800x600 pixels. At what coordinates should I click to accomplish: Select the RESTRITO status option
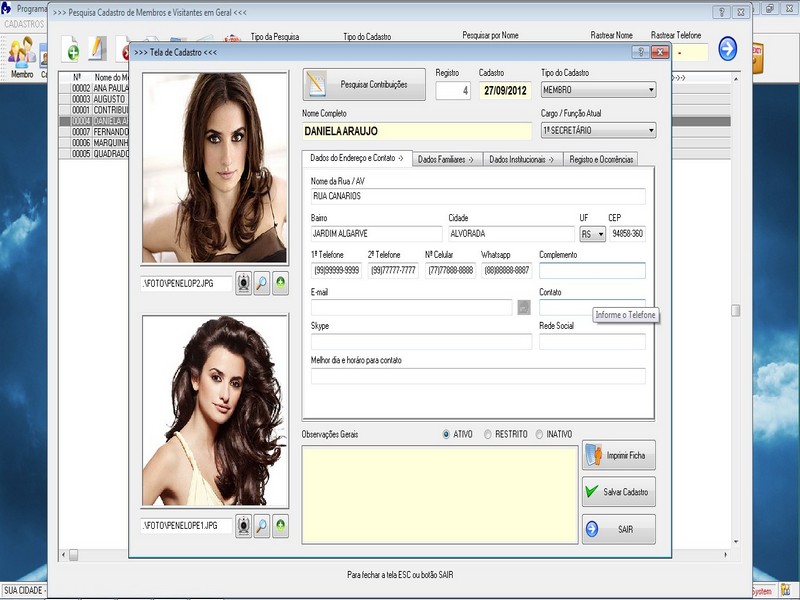[x=506, y=434]
